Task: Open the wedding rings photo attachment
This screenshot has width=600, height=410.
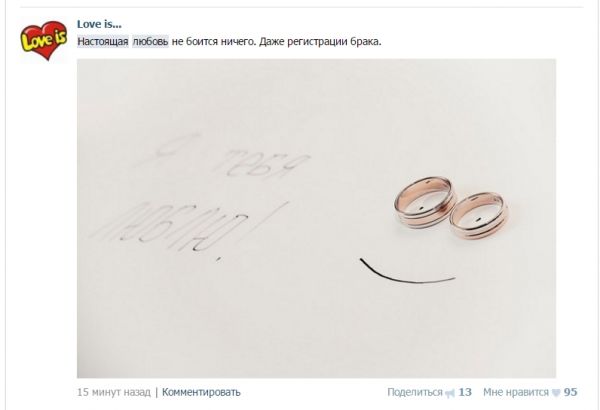Action: 316,218
